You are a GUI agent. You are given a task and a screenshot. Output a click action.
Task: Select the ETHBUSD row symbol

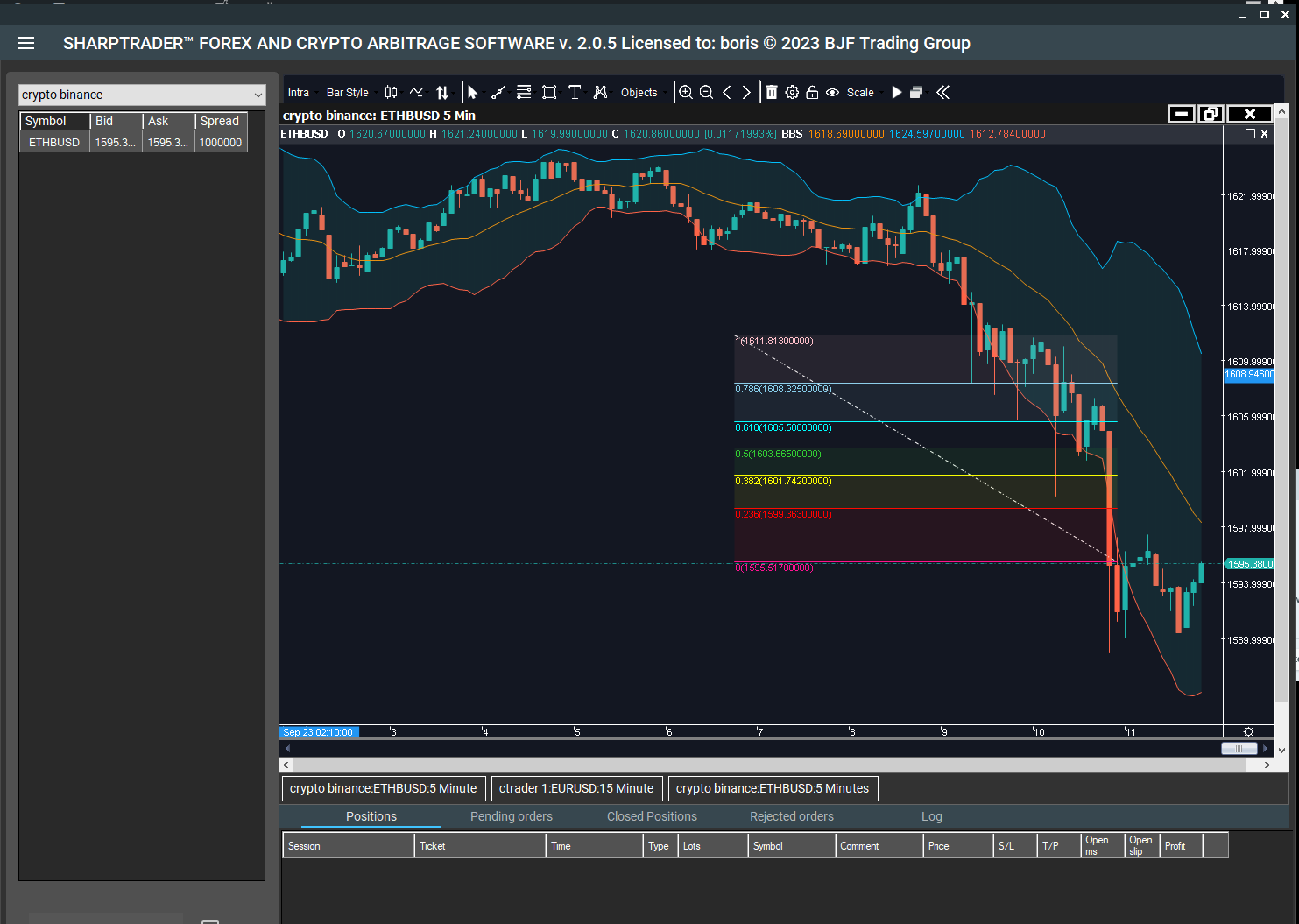(x=54, y=142)
